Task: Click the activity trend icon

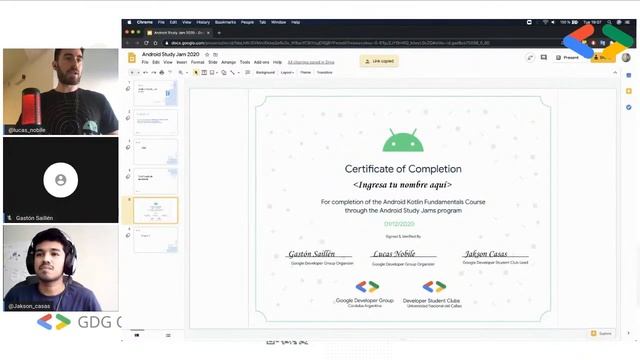Action: click(x=530, y=58)
